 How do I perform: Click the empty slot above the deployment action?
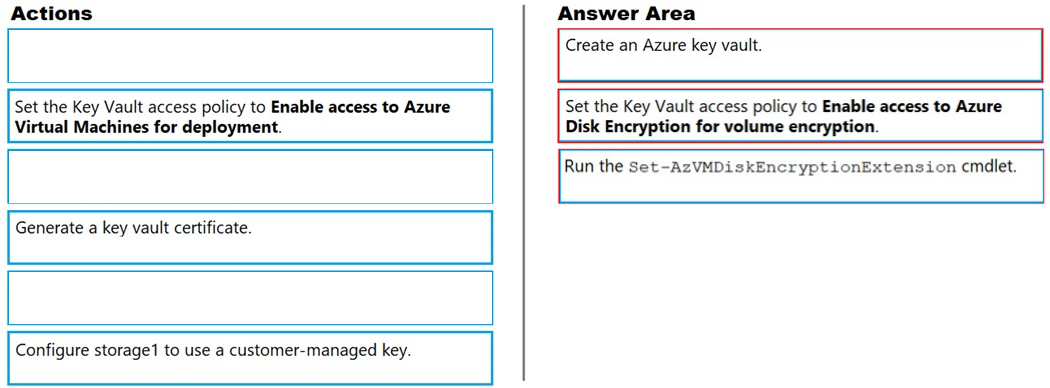250,56
